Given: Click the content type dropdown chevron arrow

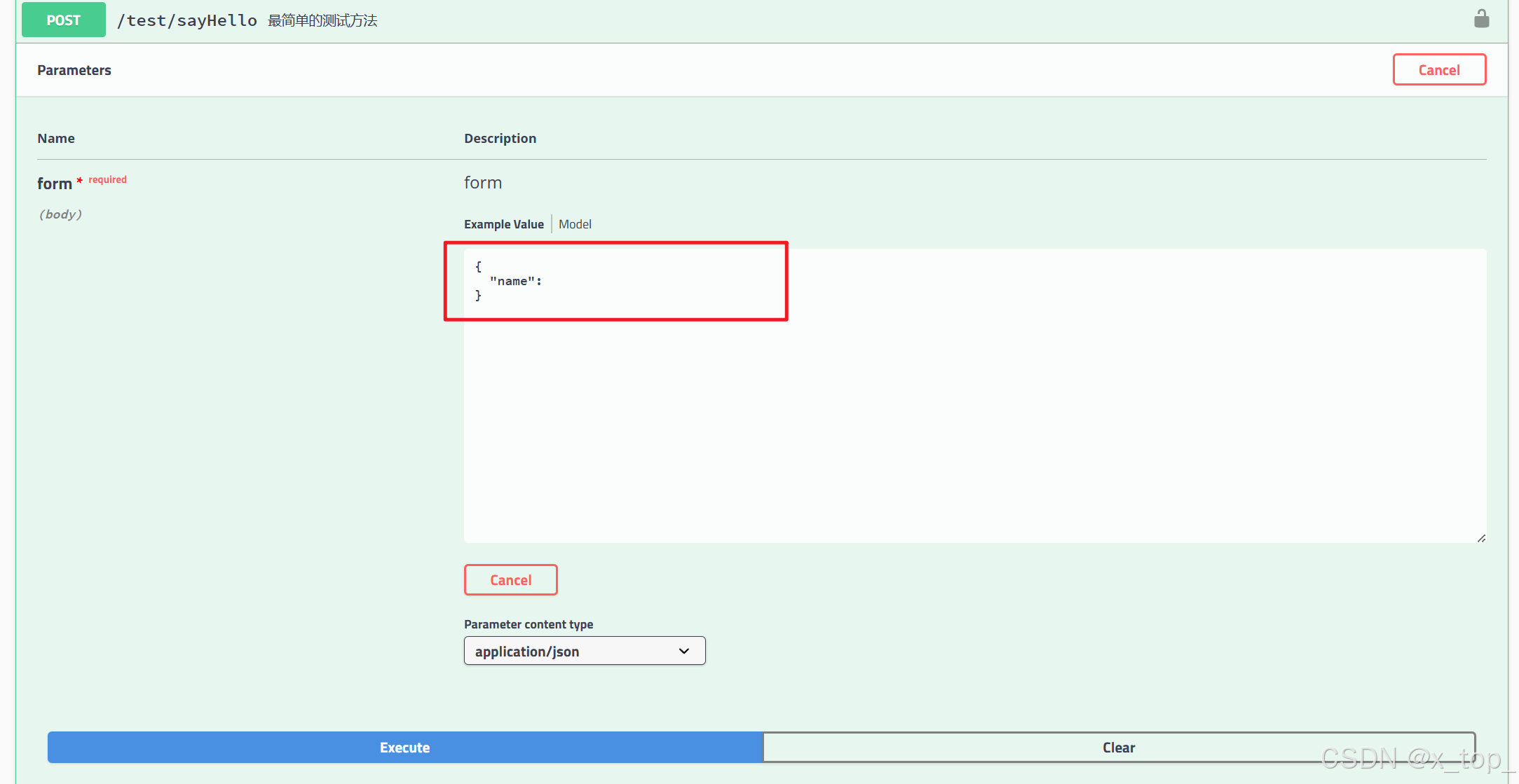Looking at the screenshot, I should (x=684, y=651).
